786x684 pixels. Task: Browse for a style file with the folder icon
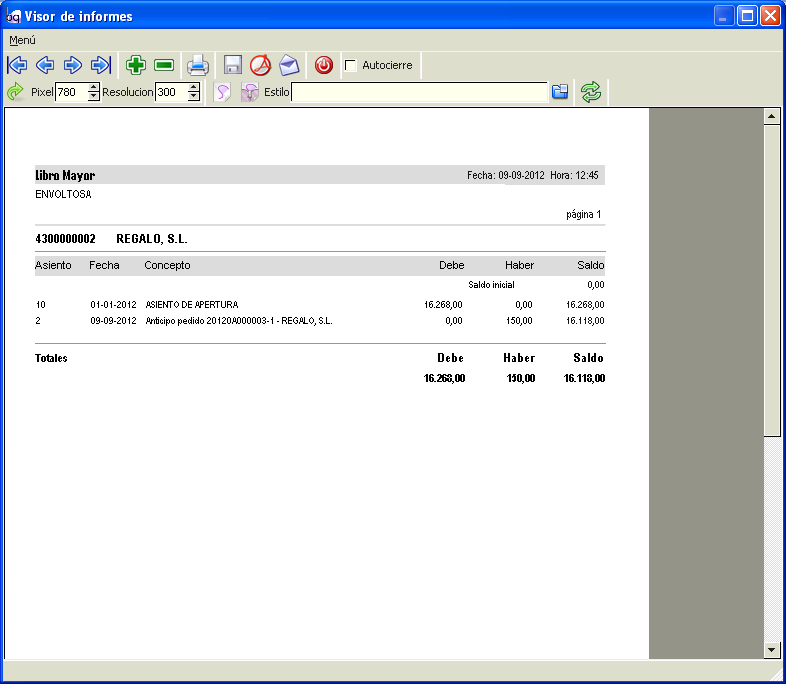pyautogui.click(x=560, y=92)
